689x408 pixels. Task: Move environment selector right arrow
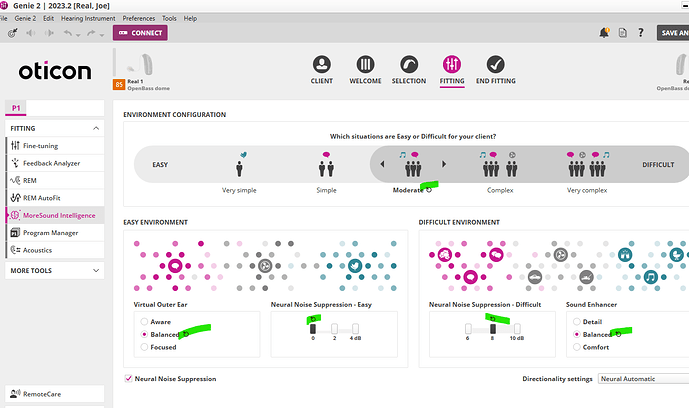(444, 164)
